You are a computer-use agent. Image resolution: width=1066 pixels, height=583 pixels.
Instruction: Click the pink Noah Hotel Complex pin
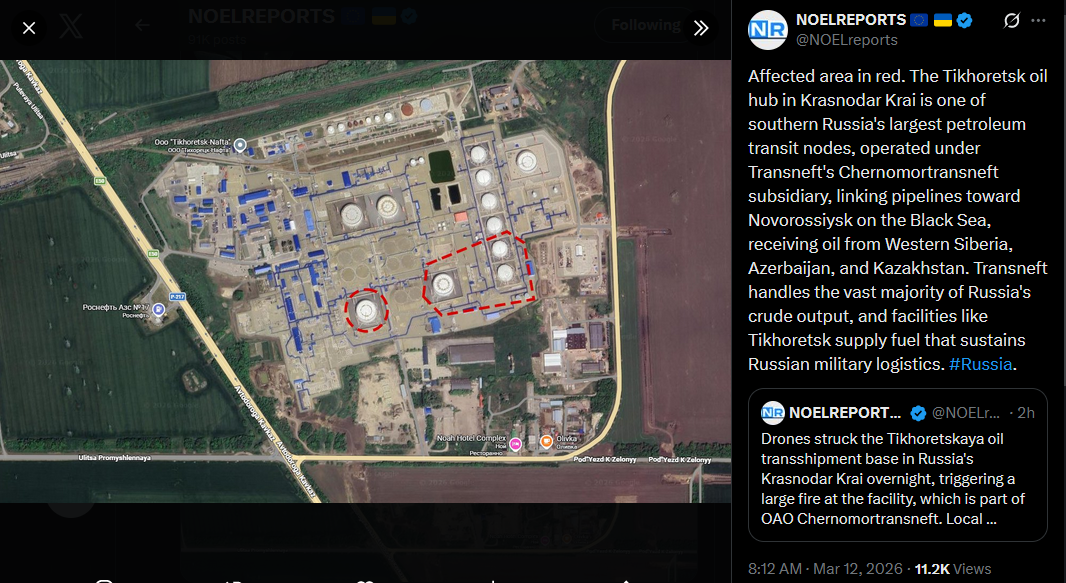click(515, 444)
